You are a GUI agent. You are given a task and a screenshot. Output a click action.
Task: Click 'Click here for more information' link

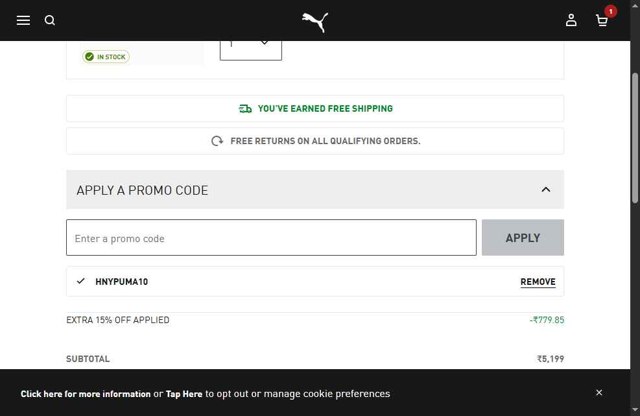85,394
